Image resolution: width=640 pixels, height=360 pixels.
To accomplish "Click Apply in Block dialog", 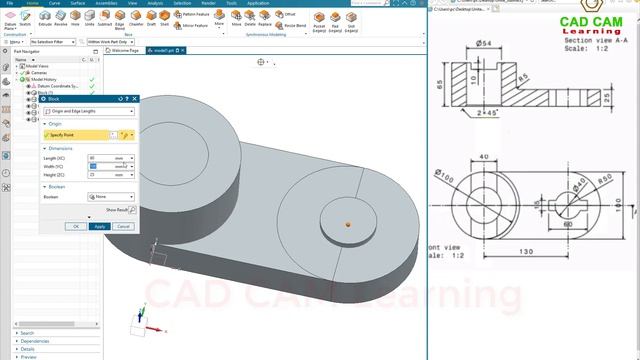I will pyautogui.click(x=100, y=227).
